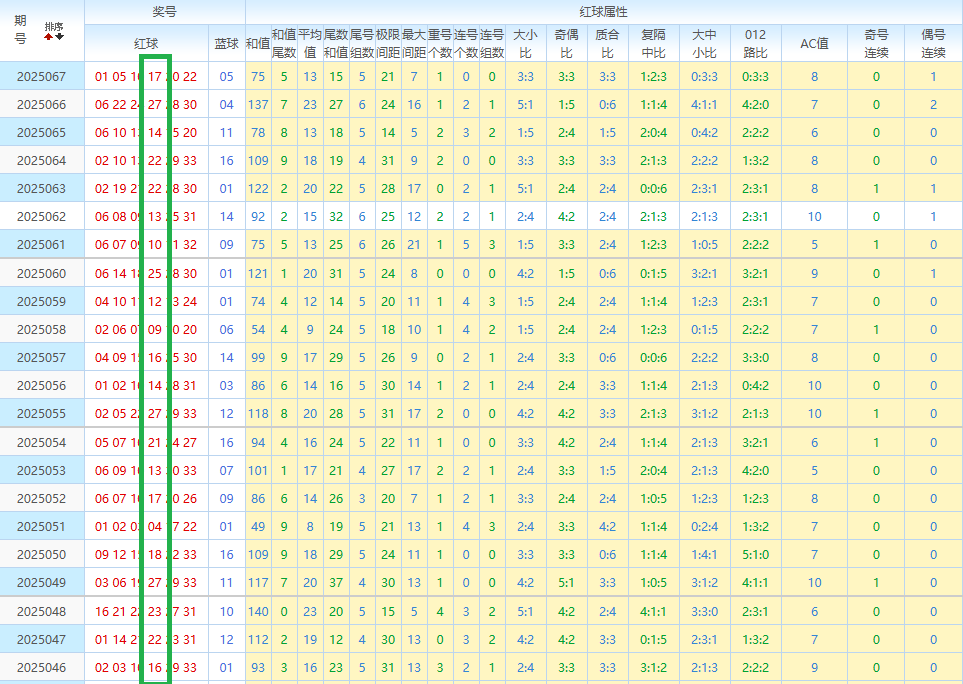The height and width of the screenshot is (684, 963).
Task: Click the 复隔中比 column header
Action: (x=653, y=43)
